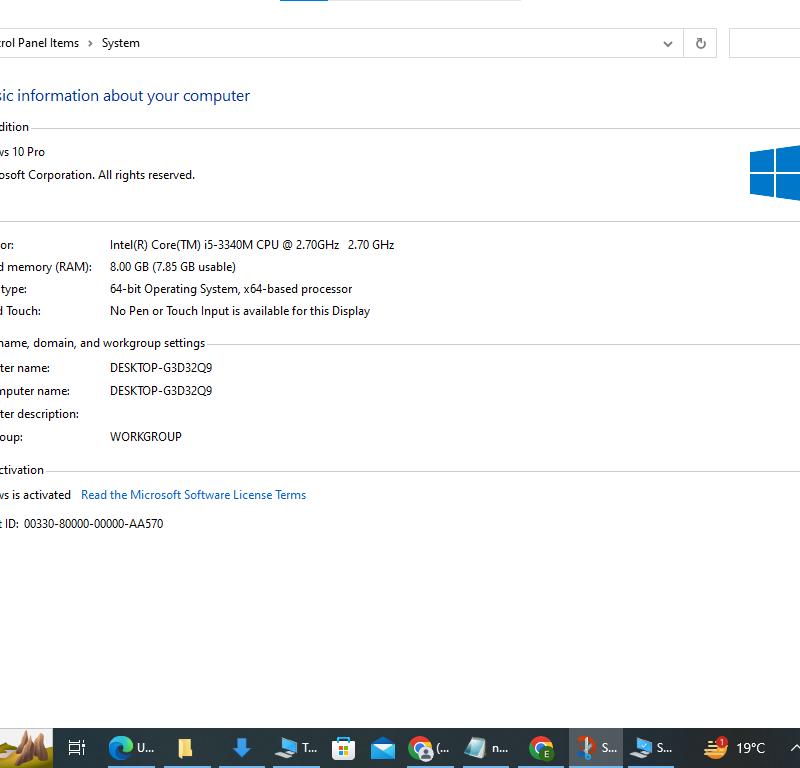Open the Mail app icon
Viewport: 800px width, 768px height.
click(383, 747)
